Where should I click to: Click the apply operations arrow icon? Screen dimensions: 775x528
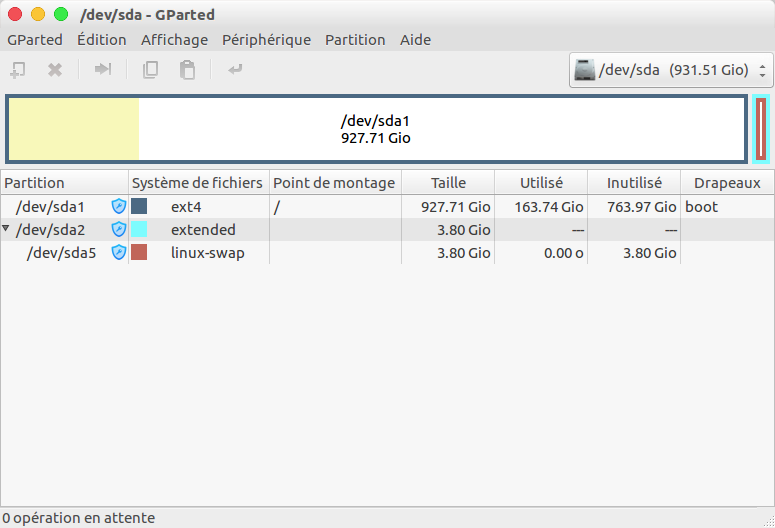(x=235, y=70)
